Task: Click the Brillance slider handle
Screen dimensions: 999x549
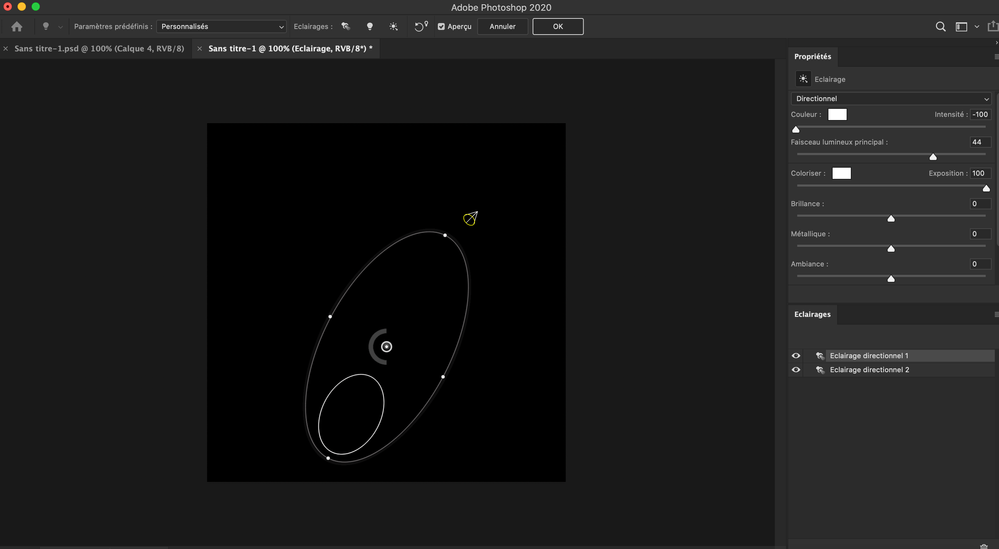Action: click(891, 218)
